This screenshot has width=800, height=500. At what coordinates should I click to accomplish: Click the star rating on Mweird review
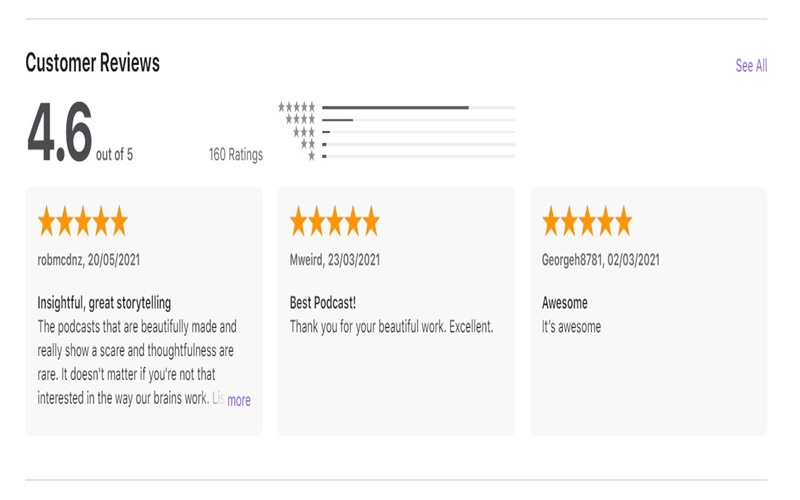click(x=335, y=221)
